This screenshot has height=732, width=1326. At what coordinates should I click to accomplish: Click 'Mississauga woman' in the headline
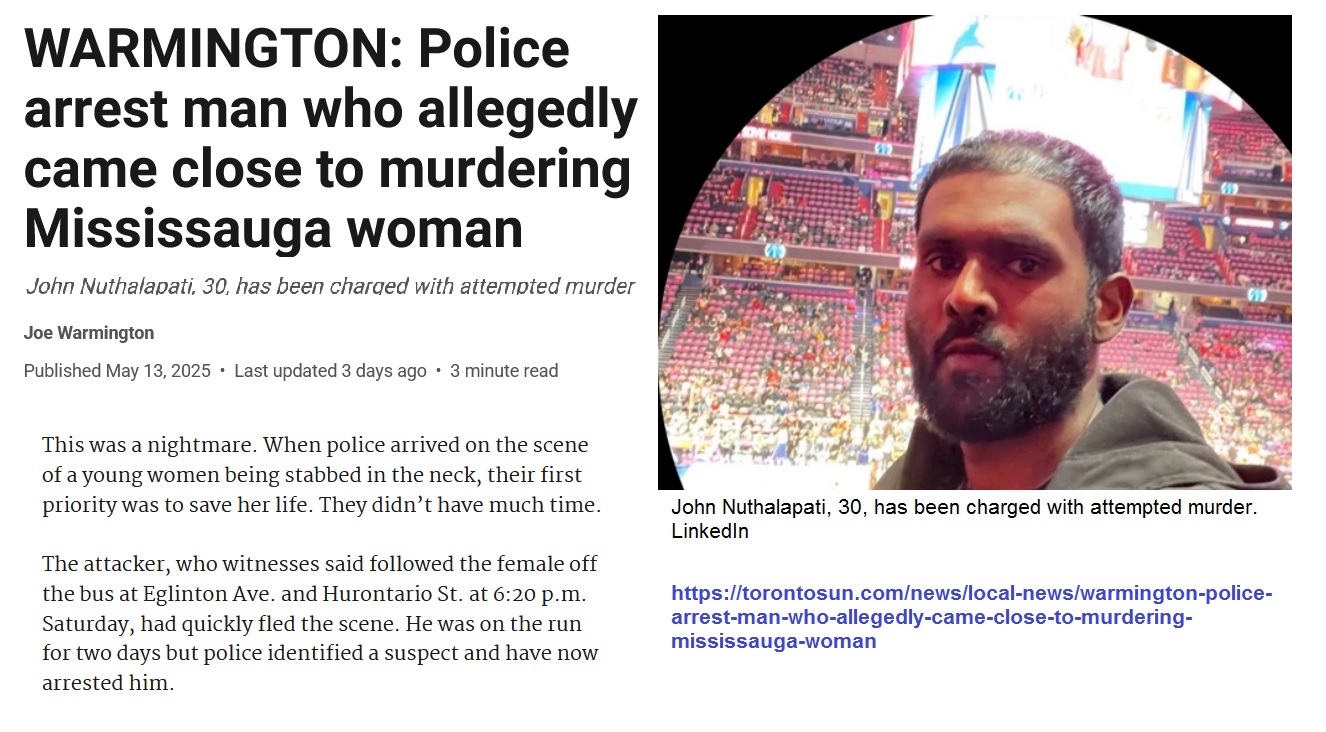273,227
